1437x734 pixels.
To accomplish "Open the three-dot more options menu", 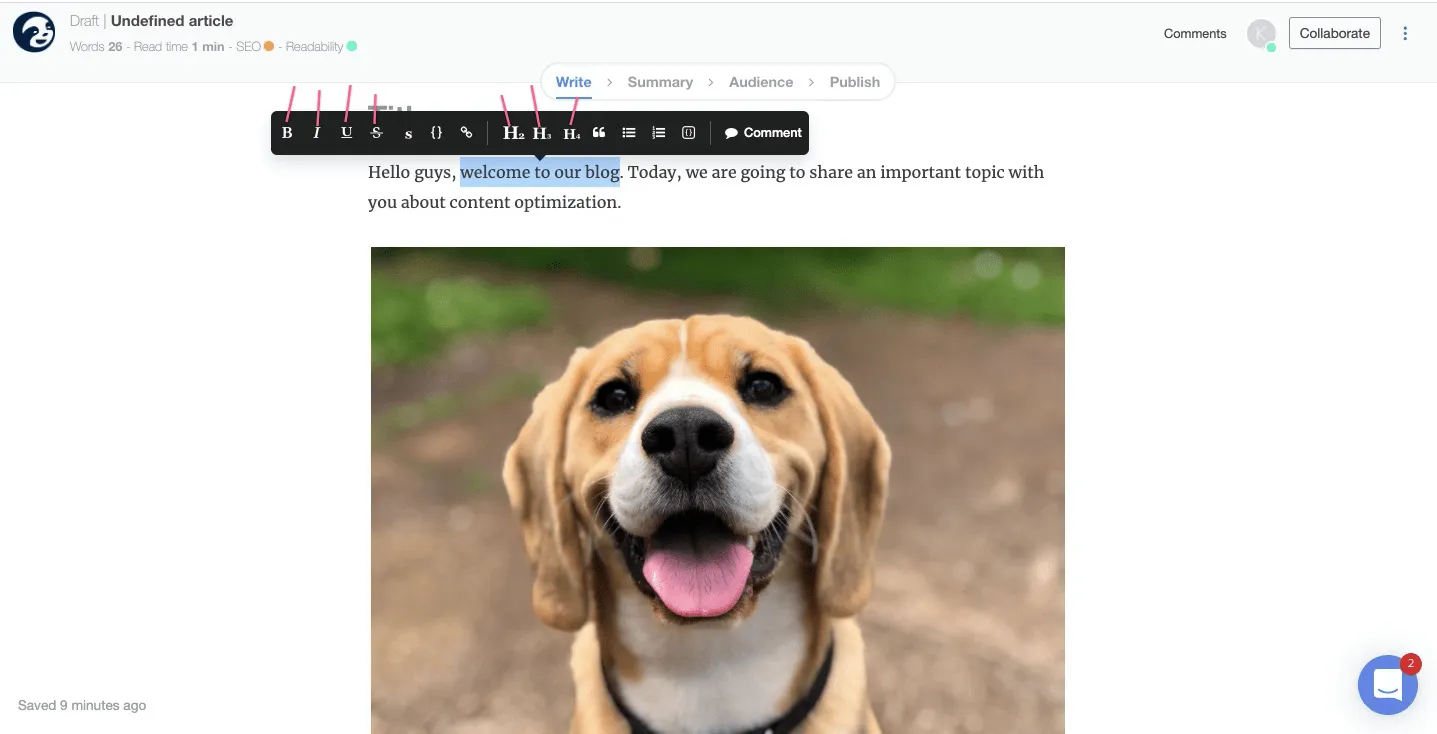I will pyautogui.click(x=1405, y=33).
